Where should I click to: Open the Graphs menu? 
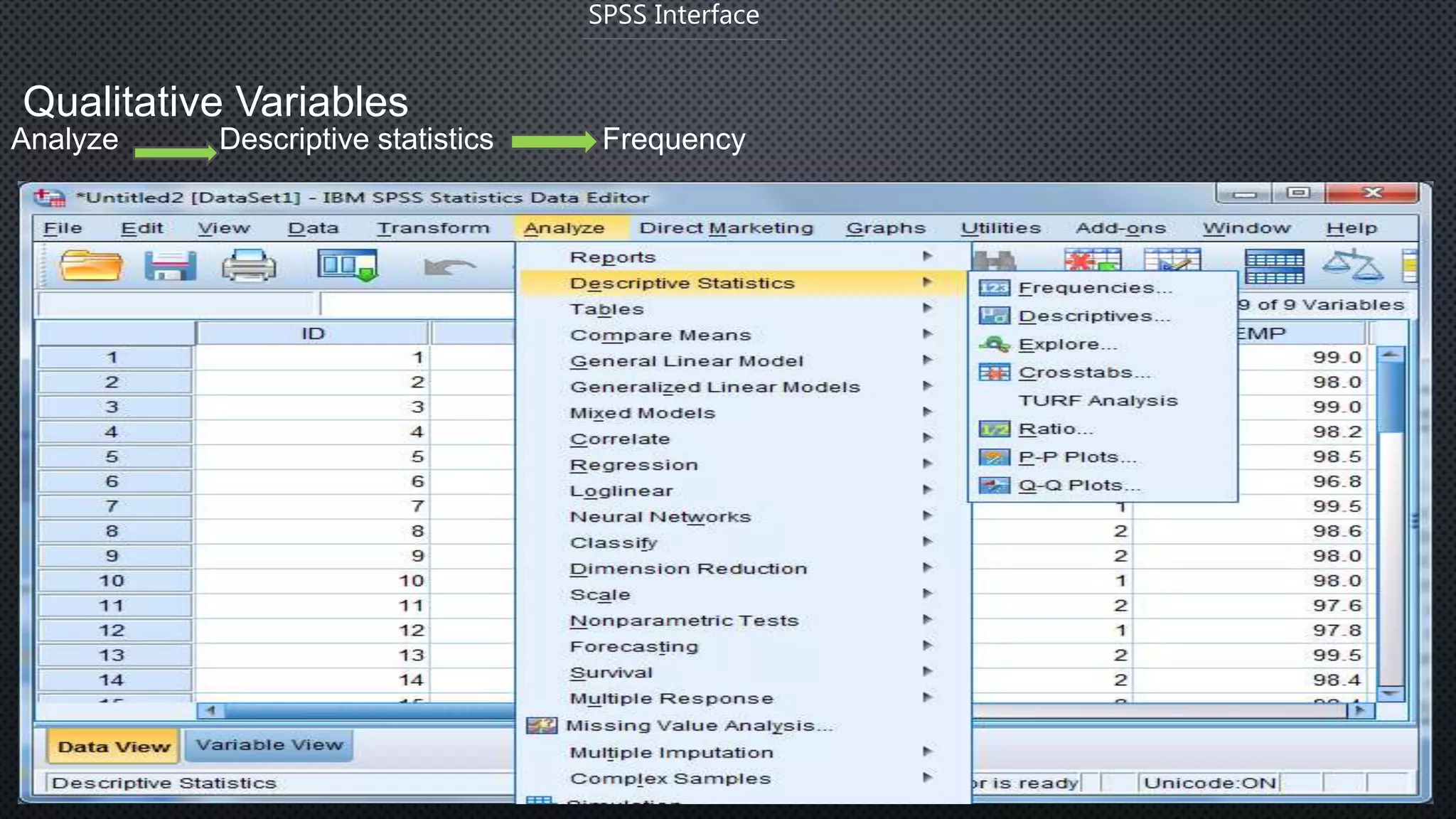(886, 228)
